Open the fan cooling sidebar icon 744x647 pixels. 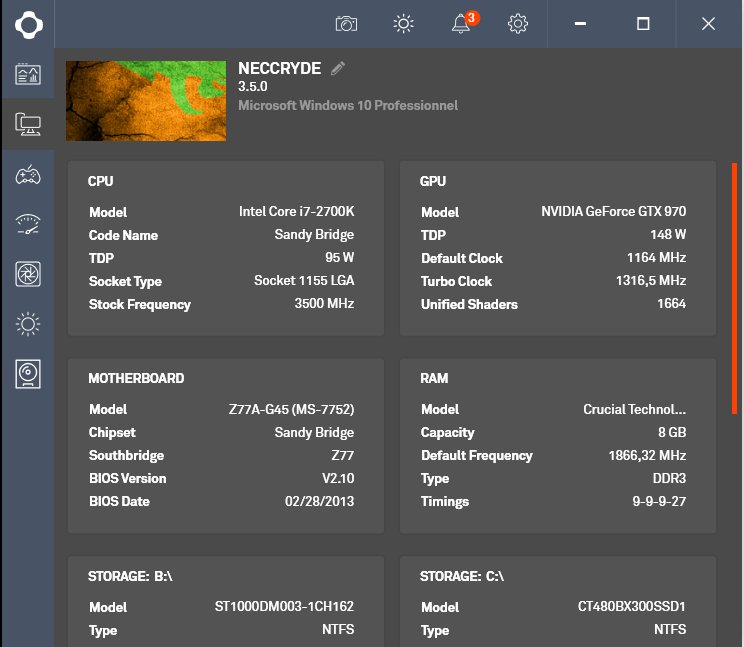pyautogui.click(x=27, y=274)
